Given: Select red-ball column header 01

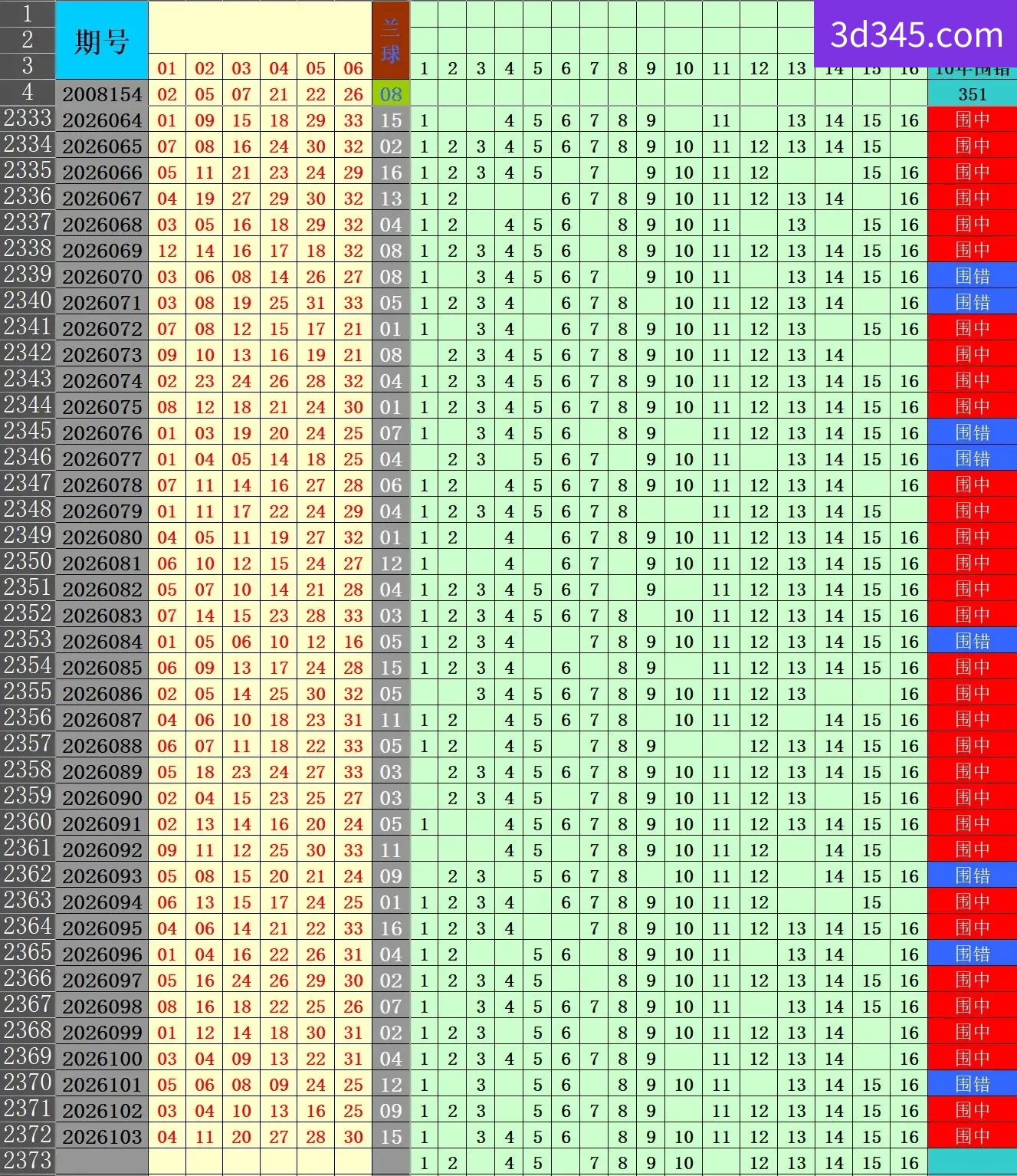Looking at the screenshot, I should coord(167,68).
